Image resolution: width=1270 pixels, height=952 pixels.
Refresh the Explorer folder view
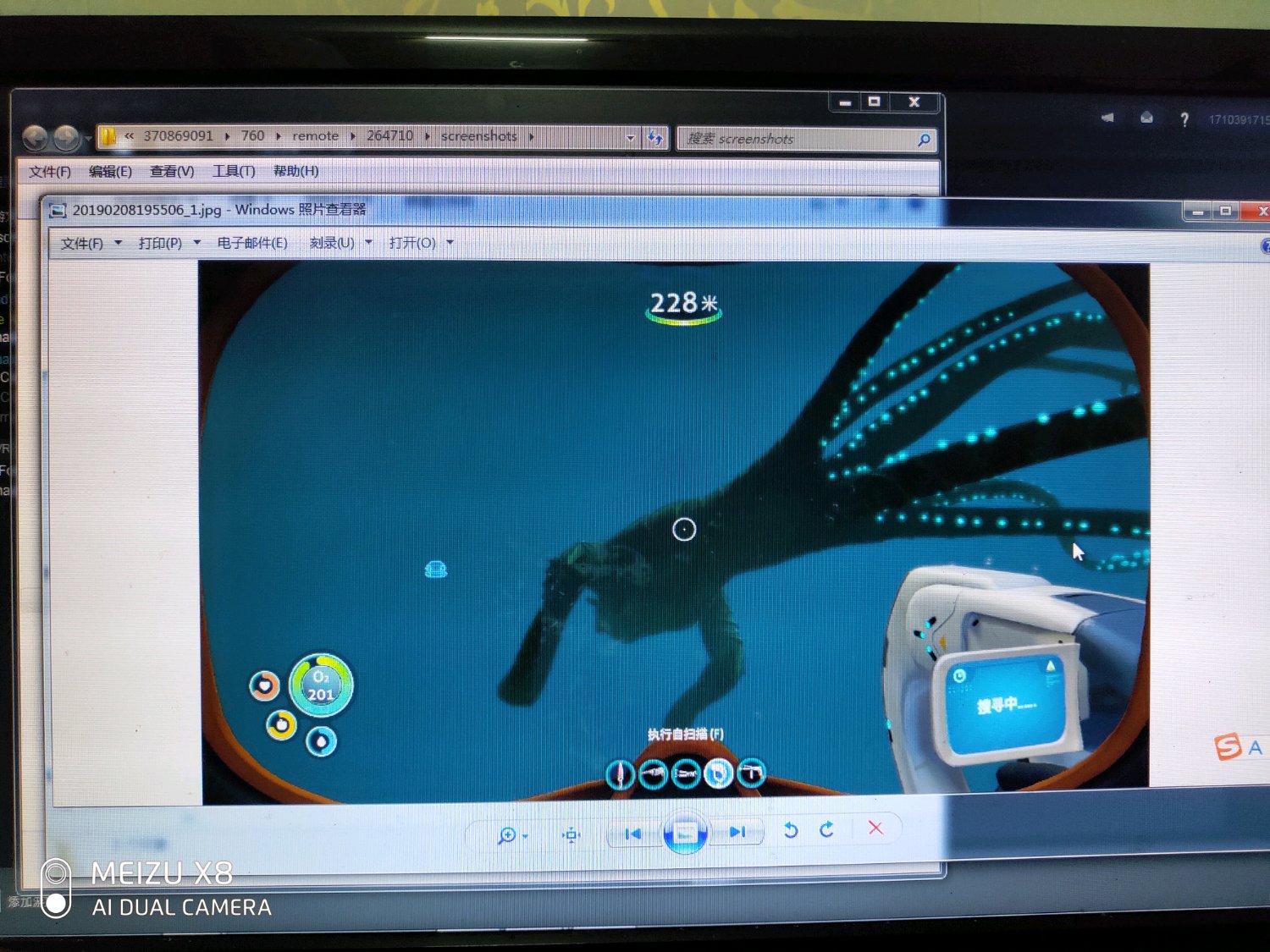click(655, 138)
